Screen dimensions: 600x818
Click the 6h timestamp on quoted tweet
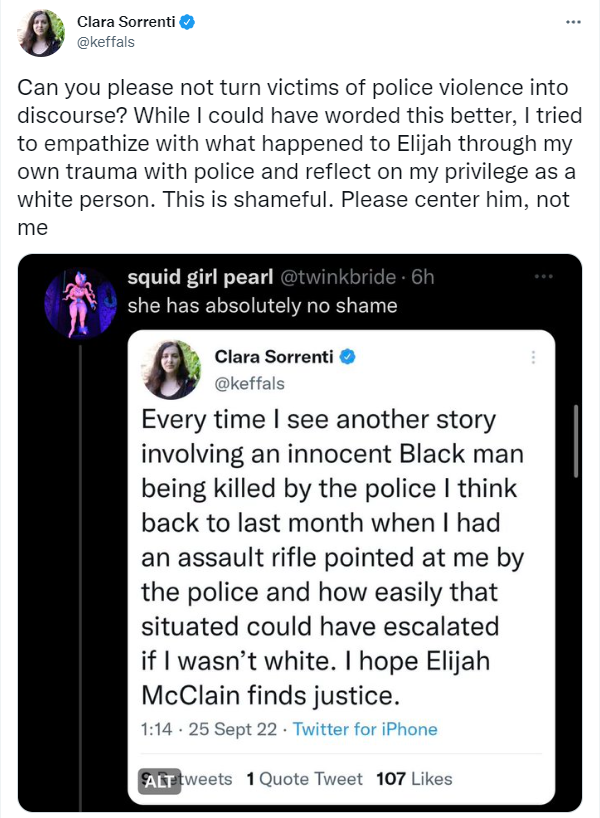click(x=423, y=278)
